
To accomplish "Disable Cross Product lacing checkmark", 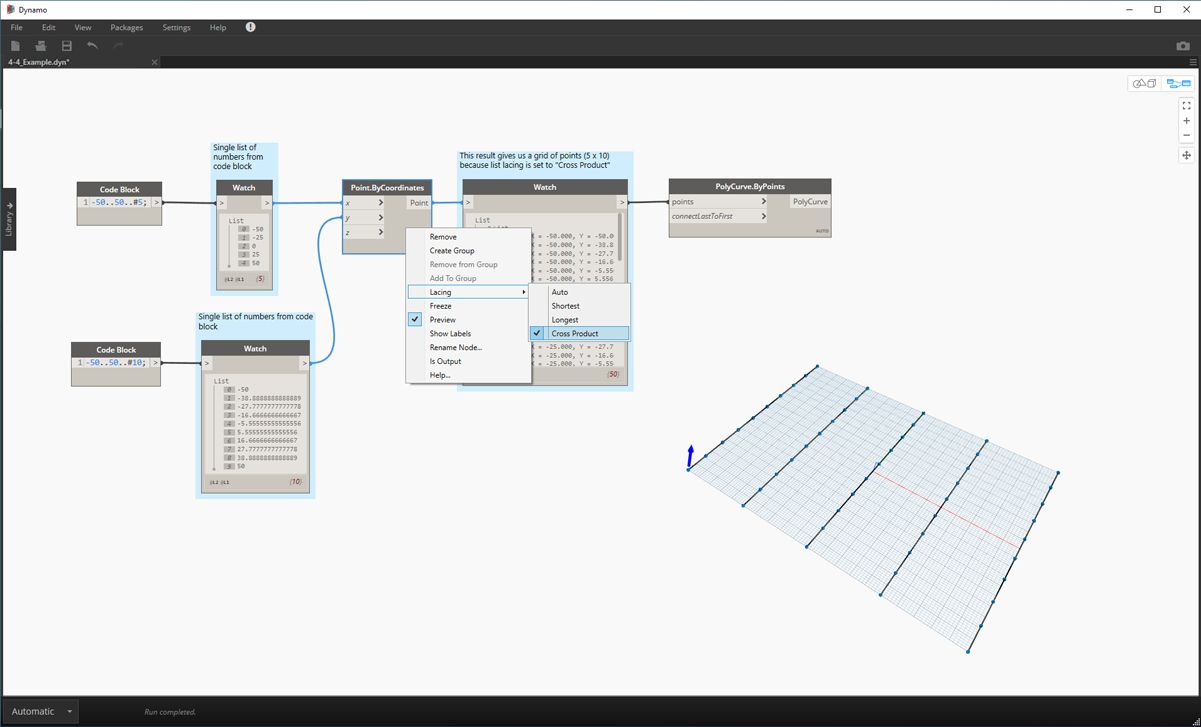I will 538,333.
